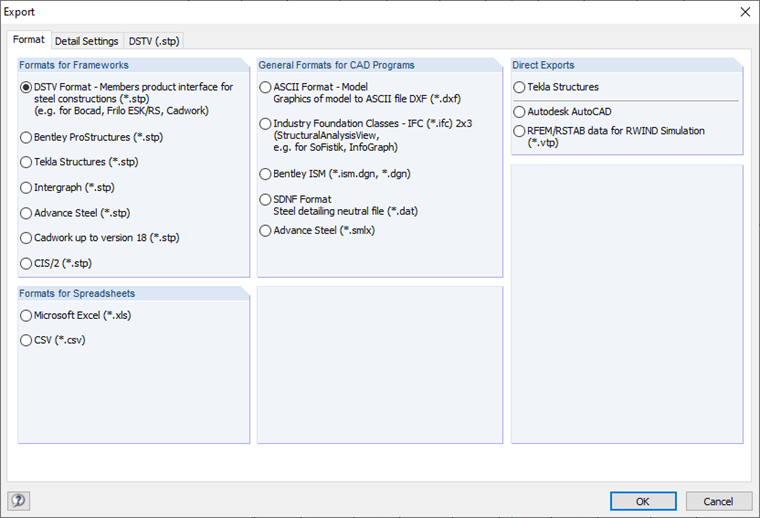Click the help question mark icon
Screen dimensions: 760x518
[x=18, y=501]
